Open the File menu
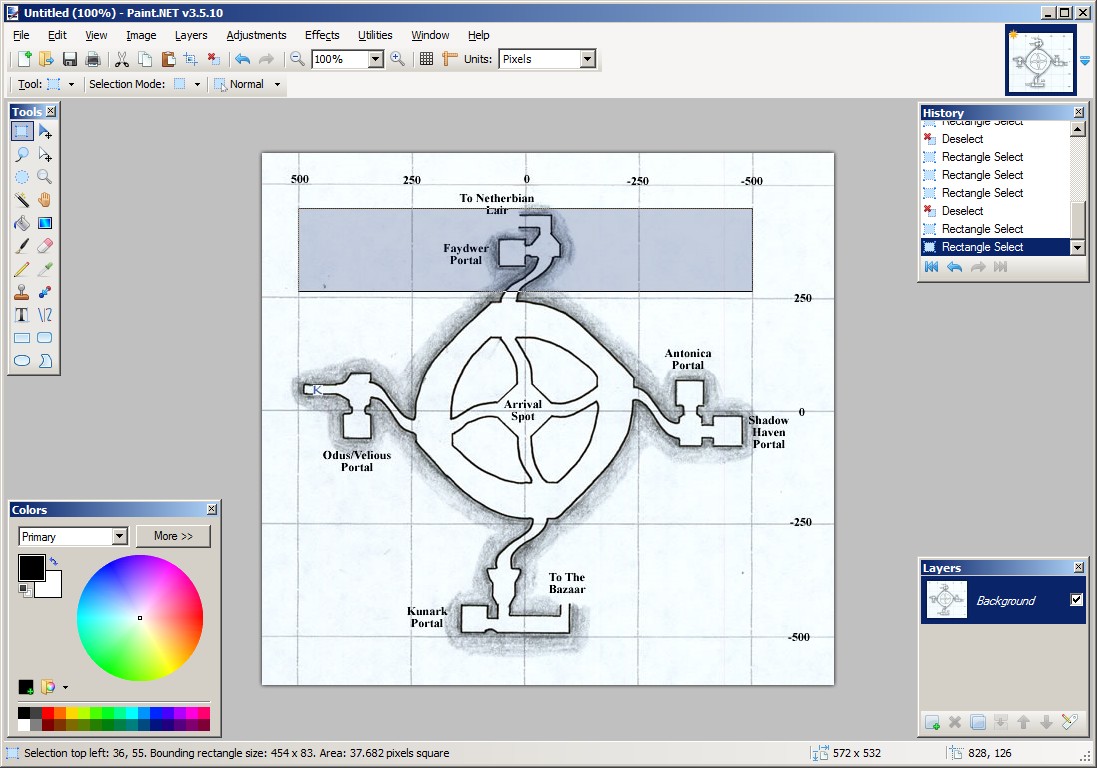Viewport: 1097px width, 768px height. pos(21,35)
